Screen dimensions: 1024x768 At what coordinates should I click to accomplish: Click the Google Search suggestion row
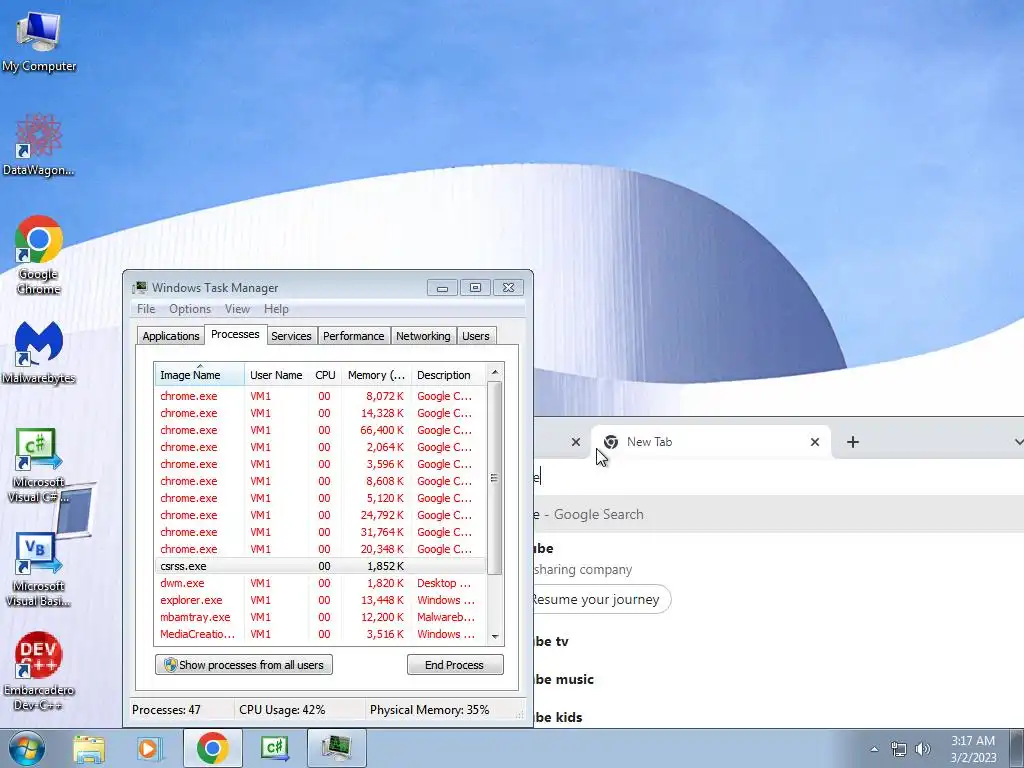coord(778,514)
